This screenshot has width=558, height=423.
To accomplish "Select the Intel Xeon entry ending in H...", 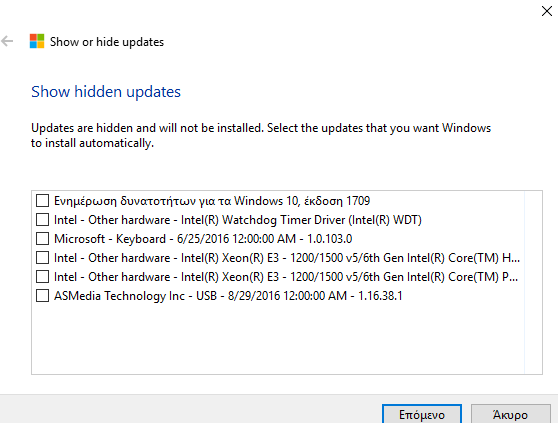I will click(287, 258).
